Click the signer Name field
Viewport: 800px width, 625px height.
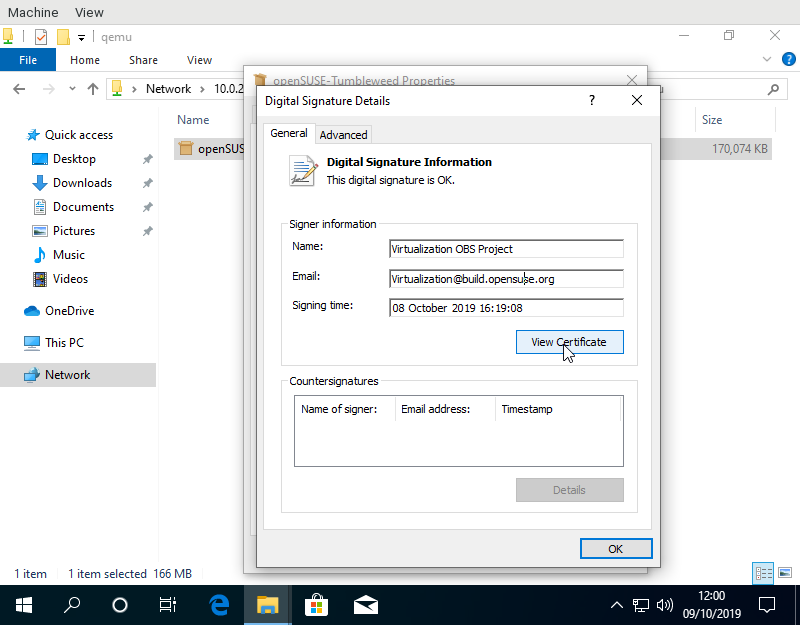(x=506, y=249)
